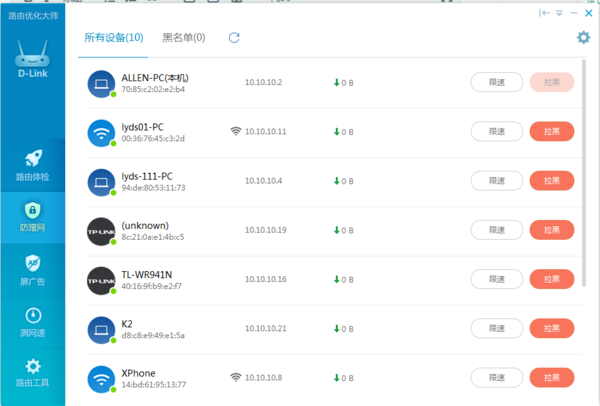The image size is (600, 406).
Task: Click 限速 for (unknown) device
Action: [497, 230]
